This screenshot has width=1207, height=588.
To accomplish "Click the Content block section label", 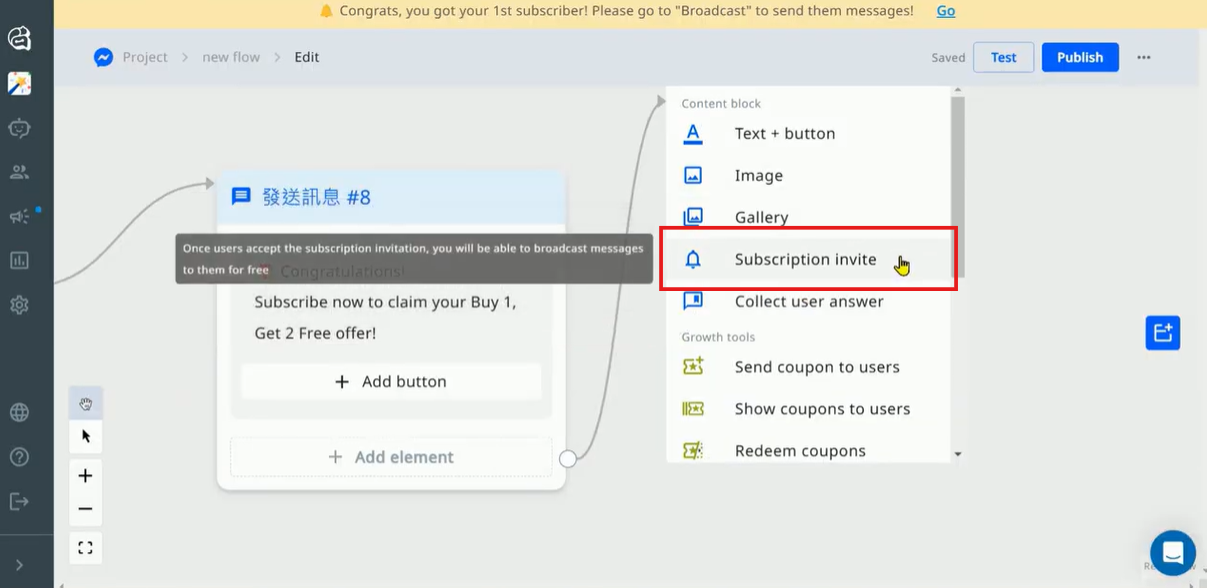I will click(x=721, y=103).
